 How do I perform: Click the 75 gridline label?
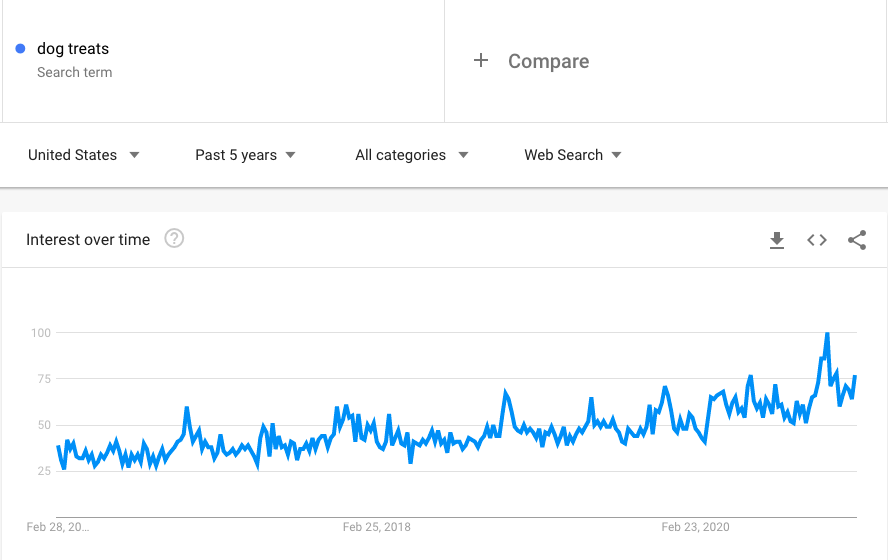(x=42, y=379)
